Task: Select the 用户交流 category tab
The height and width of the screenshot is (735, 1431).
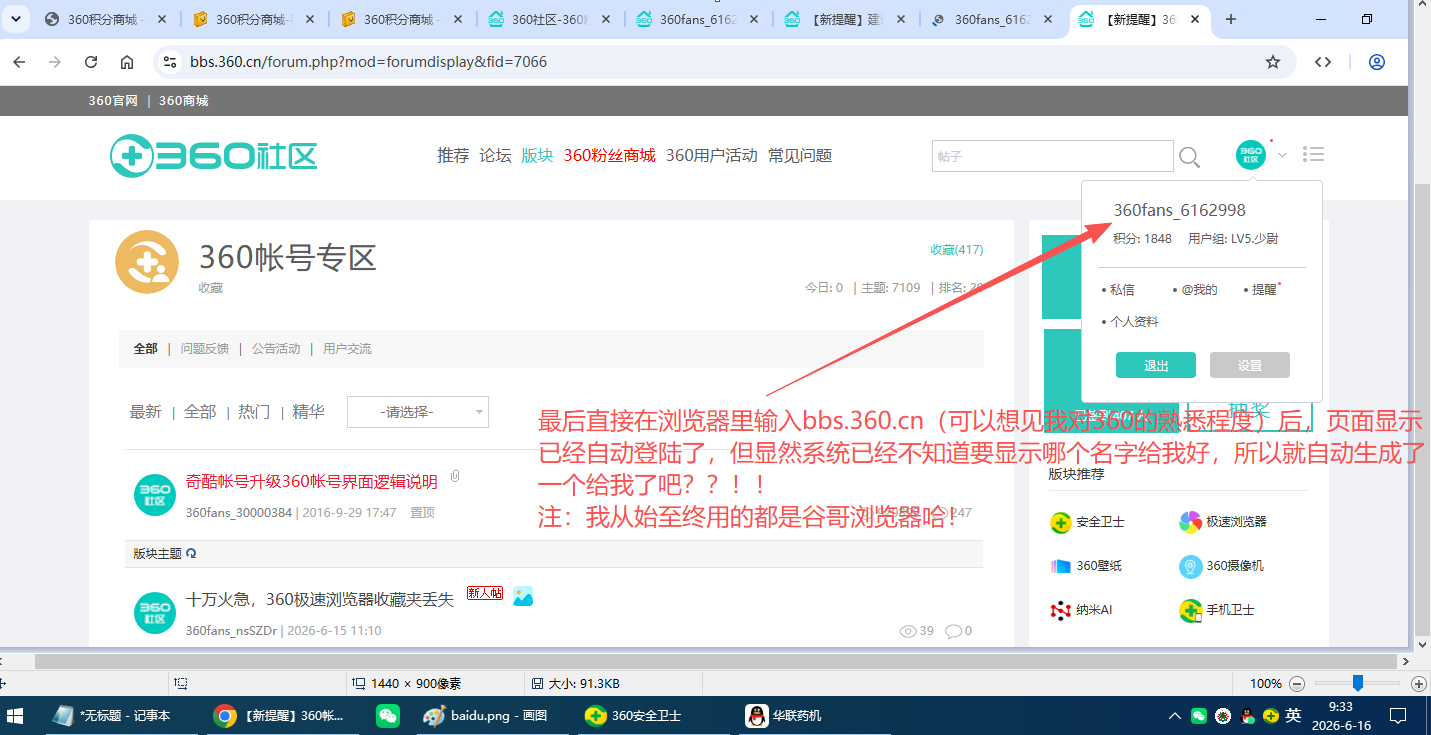Action: 347,349
